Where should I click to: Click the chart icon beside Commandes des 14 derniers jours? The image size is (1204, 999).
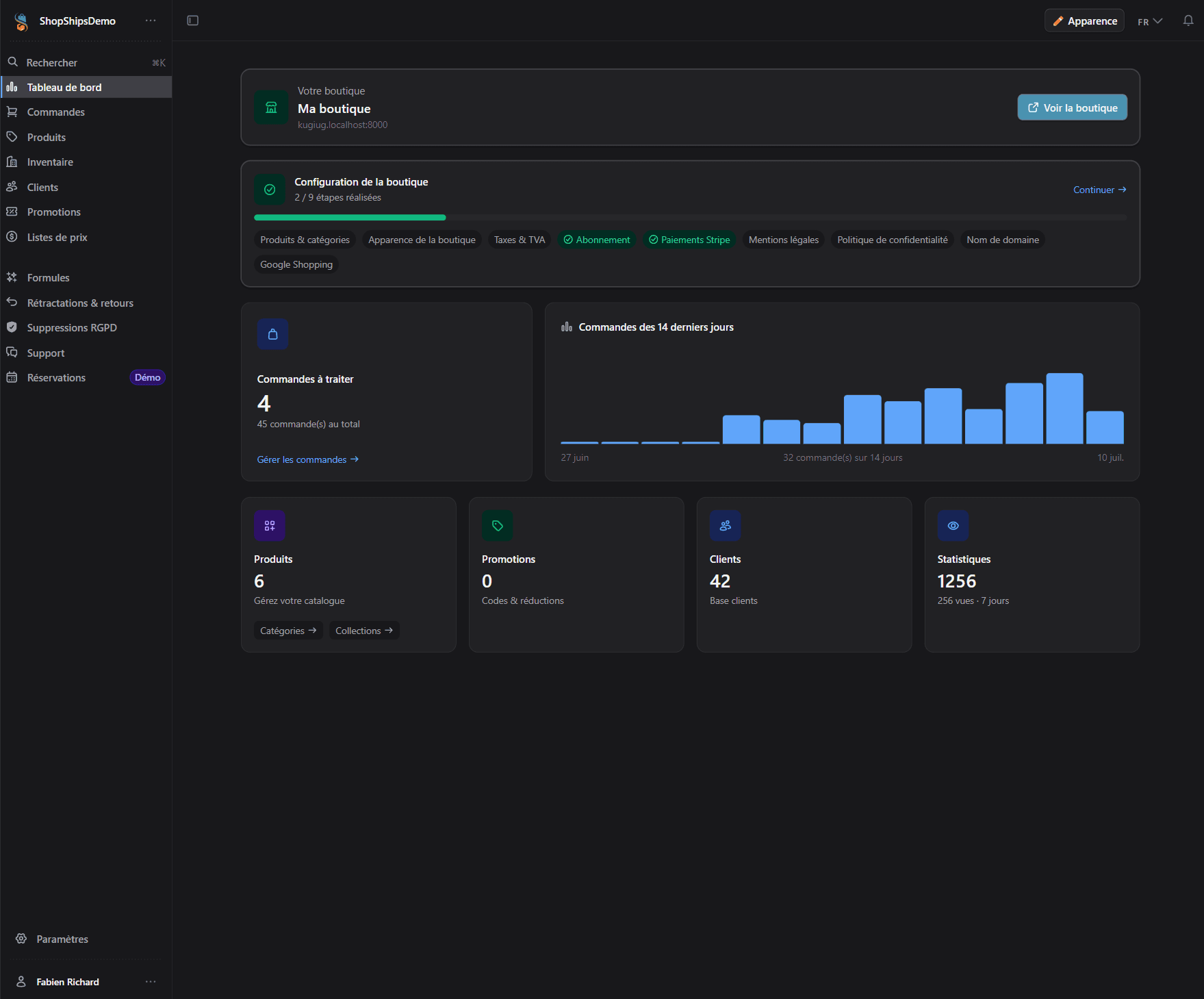tap(567, 327)
